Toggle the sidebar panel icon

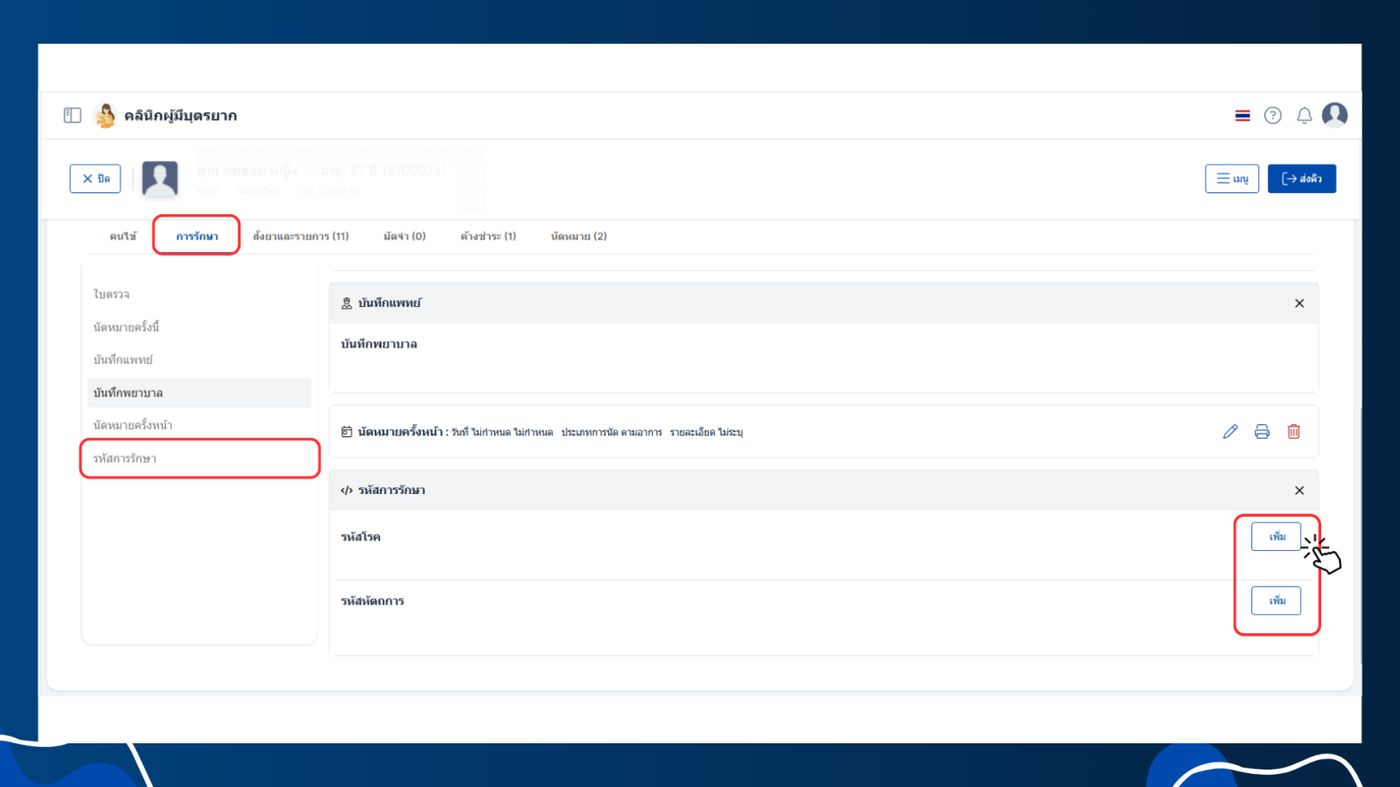72,115
